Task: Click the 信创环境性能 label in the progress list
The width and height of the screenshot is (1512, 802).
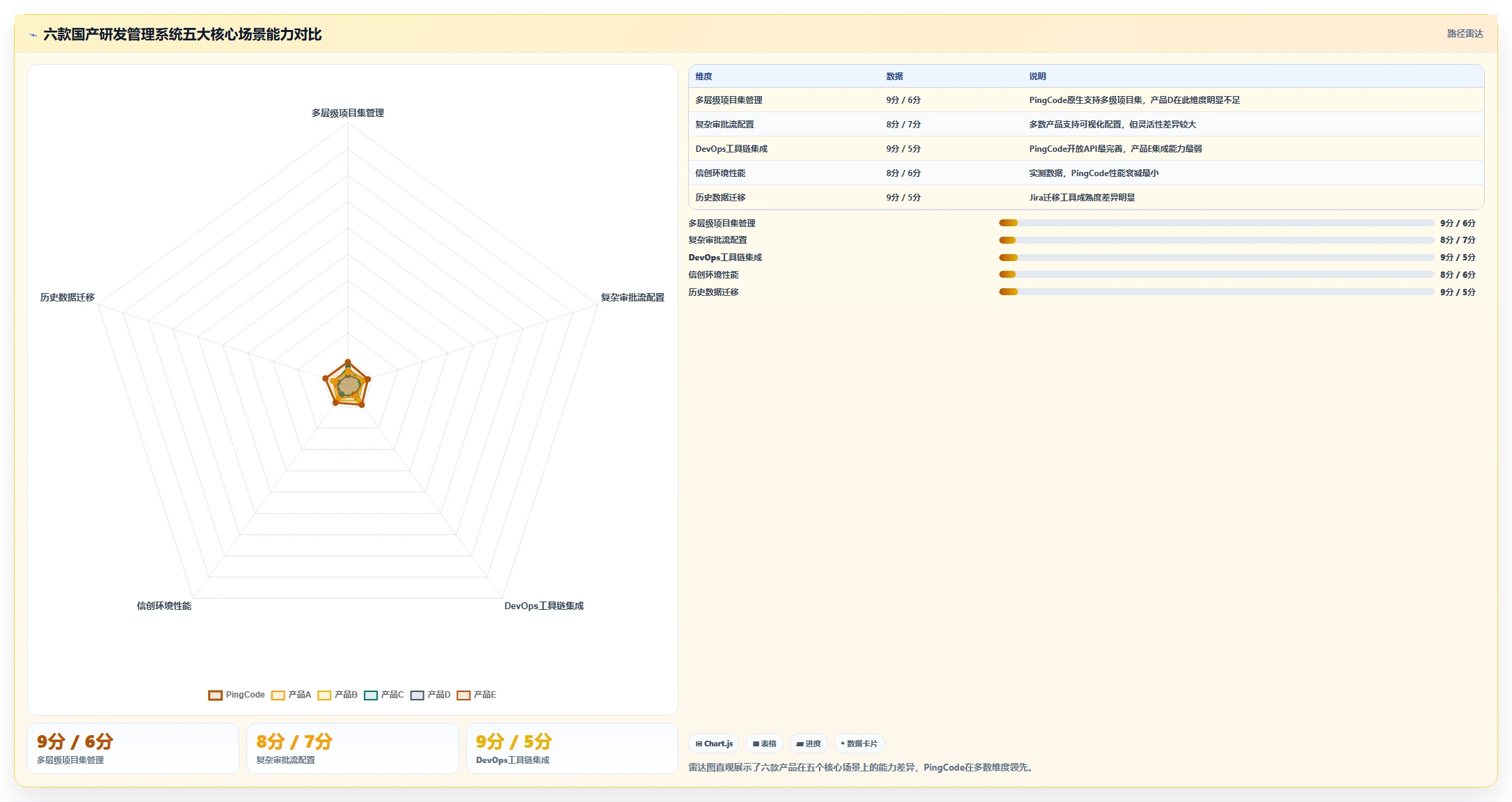Action: [x=713, y=275]
